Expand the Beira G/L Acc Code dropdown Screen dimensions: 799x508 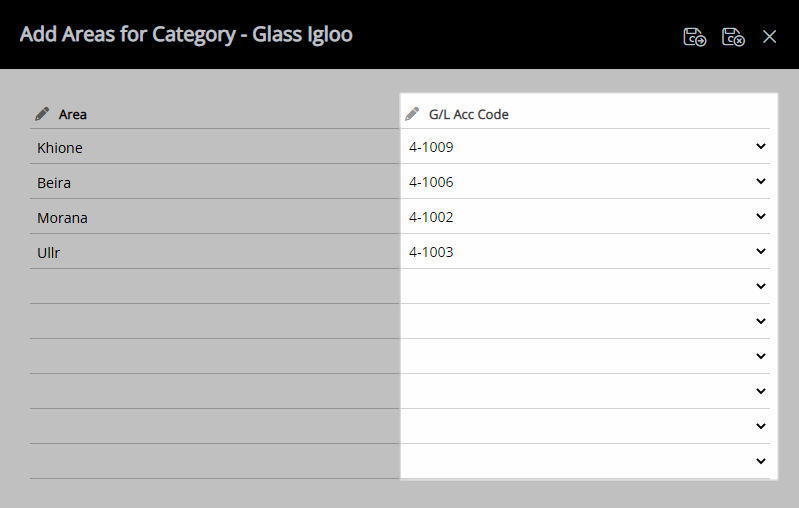(761, 181)
